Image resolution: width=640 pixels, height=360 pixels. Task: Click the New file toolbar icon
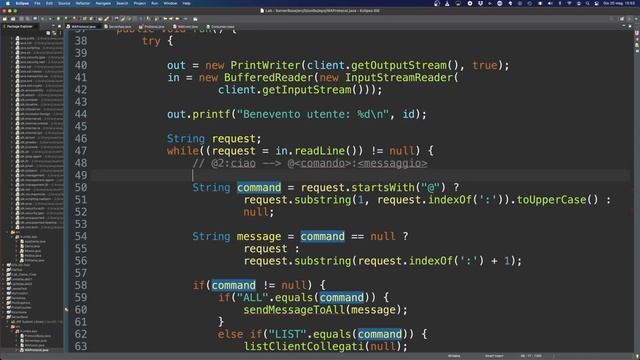tap(4, 19)
